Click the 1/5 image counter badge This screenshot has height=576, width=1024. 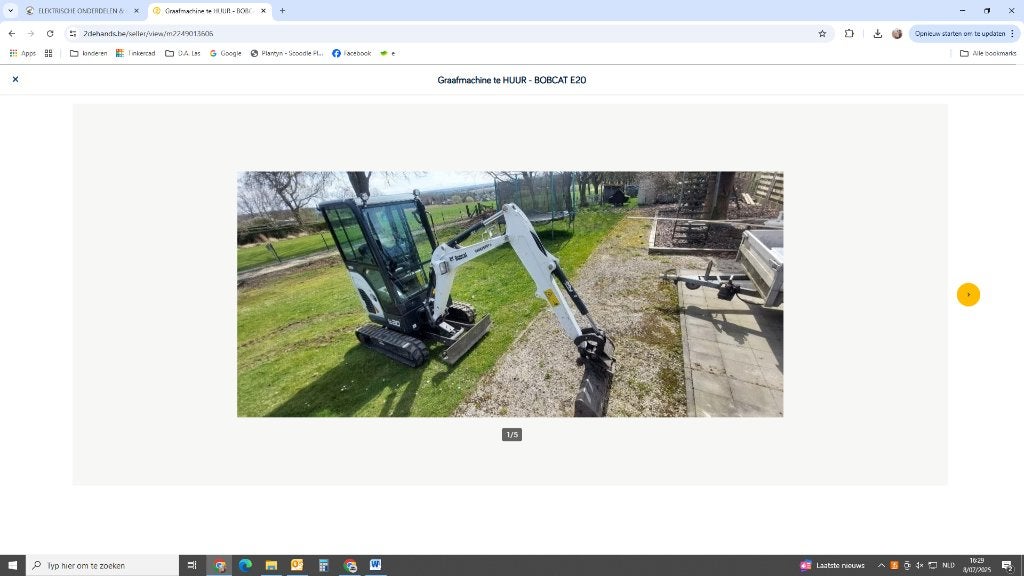tap(511, 434)
